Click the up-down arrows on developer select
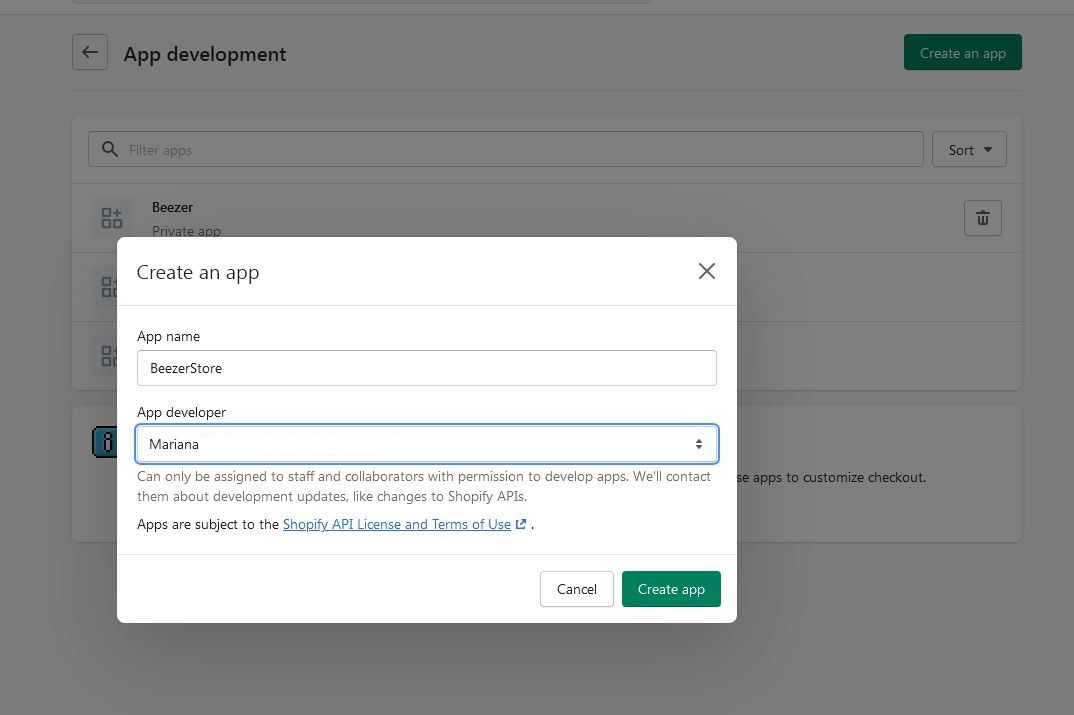1074x715 pixels. (699, 444)
